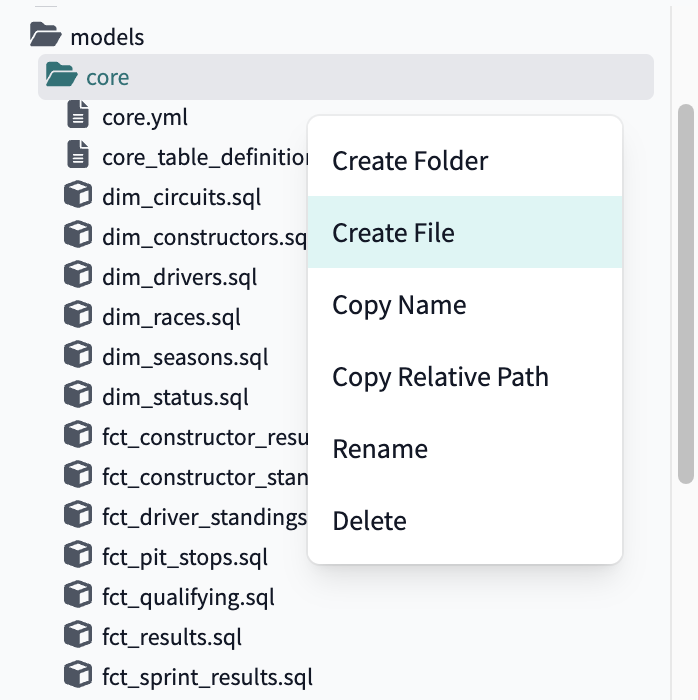Open dim_status.sql file name
Screen dimensions: 698x700
[175, 397]
